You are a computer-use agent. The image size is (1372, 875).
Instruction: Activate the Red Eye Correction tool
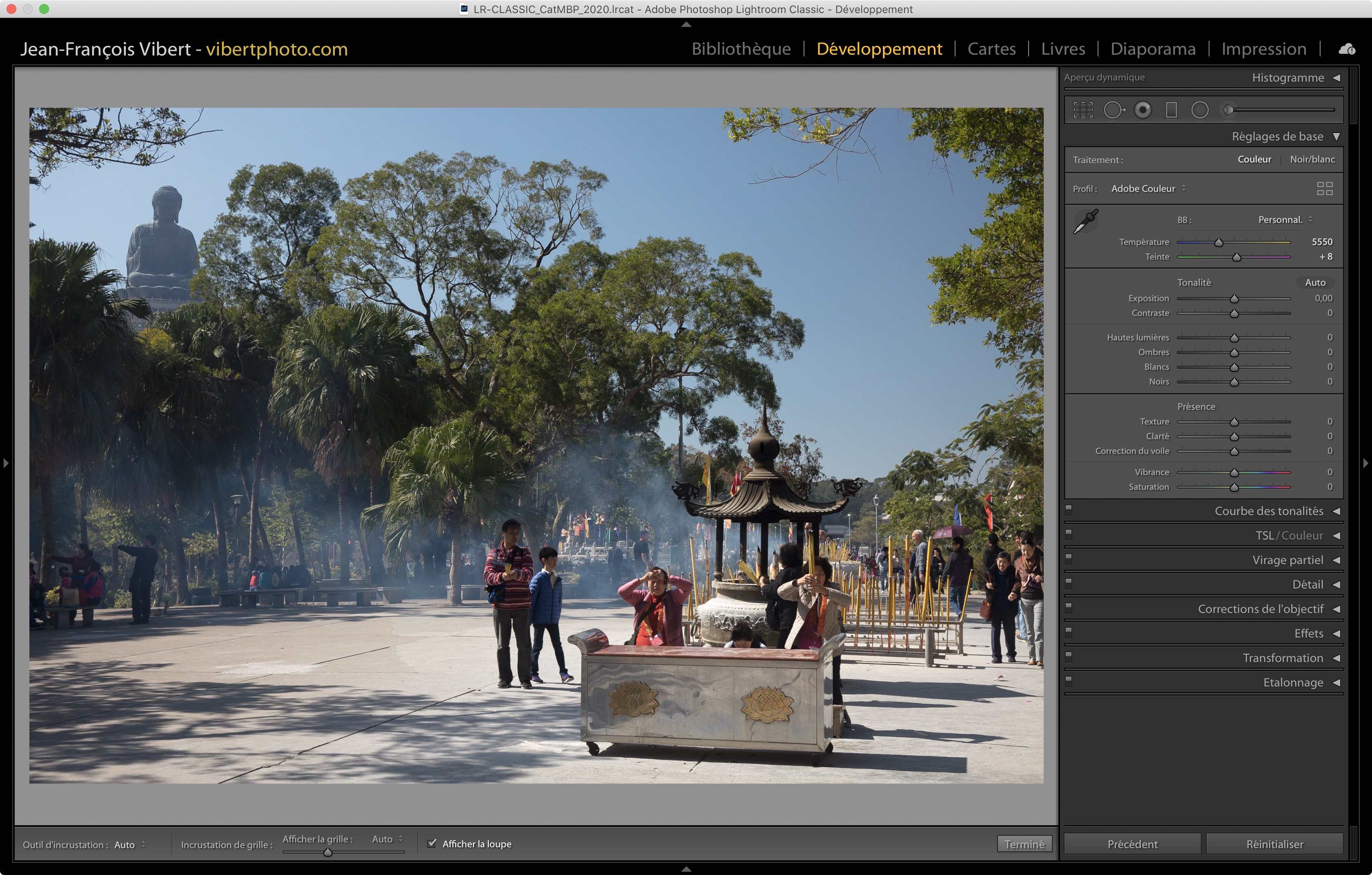tap(1143, 110)
